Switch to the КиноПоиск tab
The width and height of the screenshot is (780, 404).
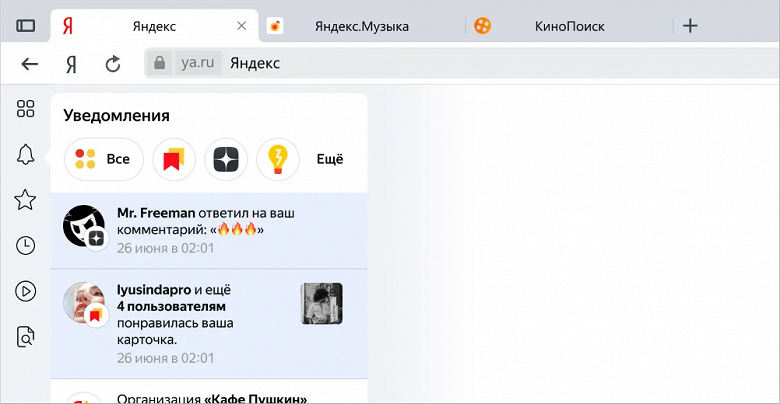(570, 26)
